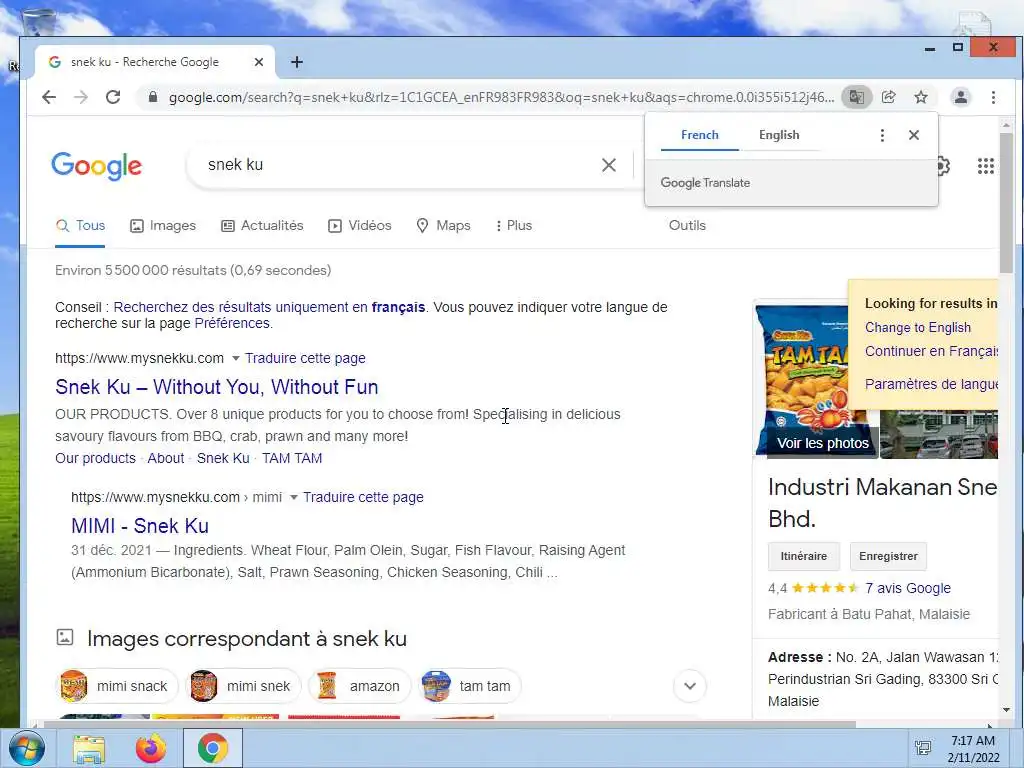Select English tab in translate popup

[x=779, y=135]
